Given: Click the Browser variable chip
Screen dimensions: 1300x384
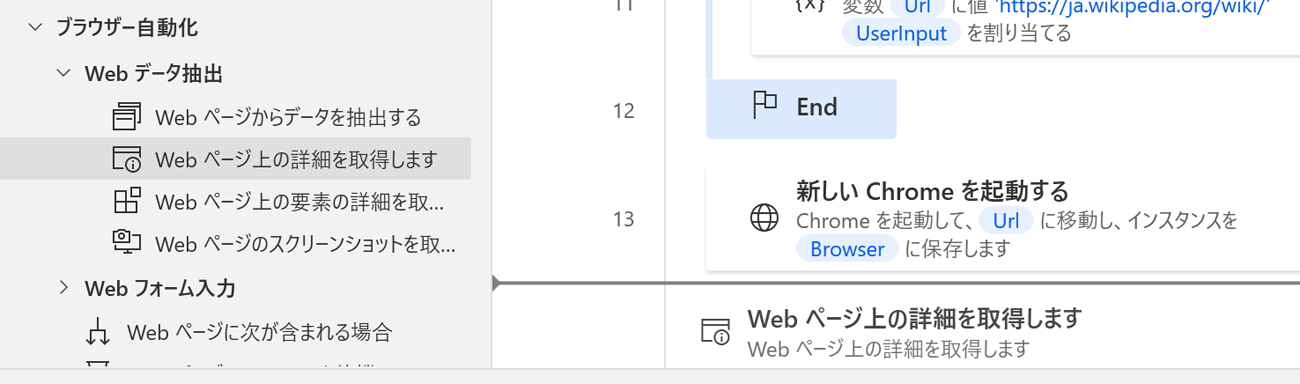Looking at the screenshot, I should pyautogui.click(x=847, y=249).
